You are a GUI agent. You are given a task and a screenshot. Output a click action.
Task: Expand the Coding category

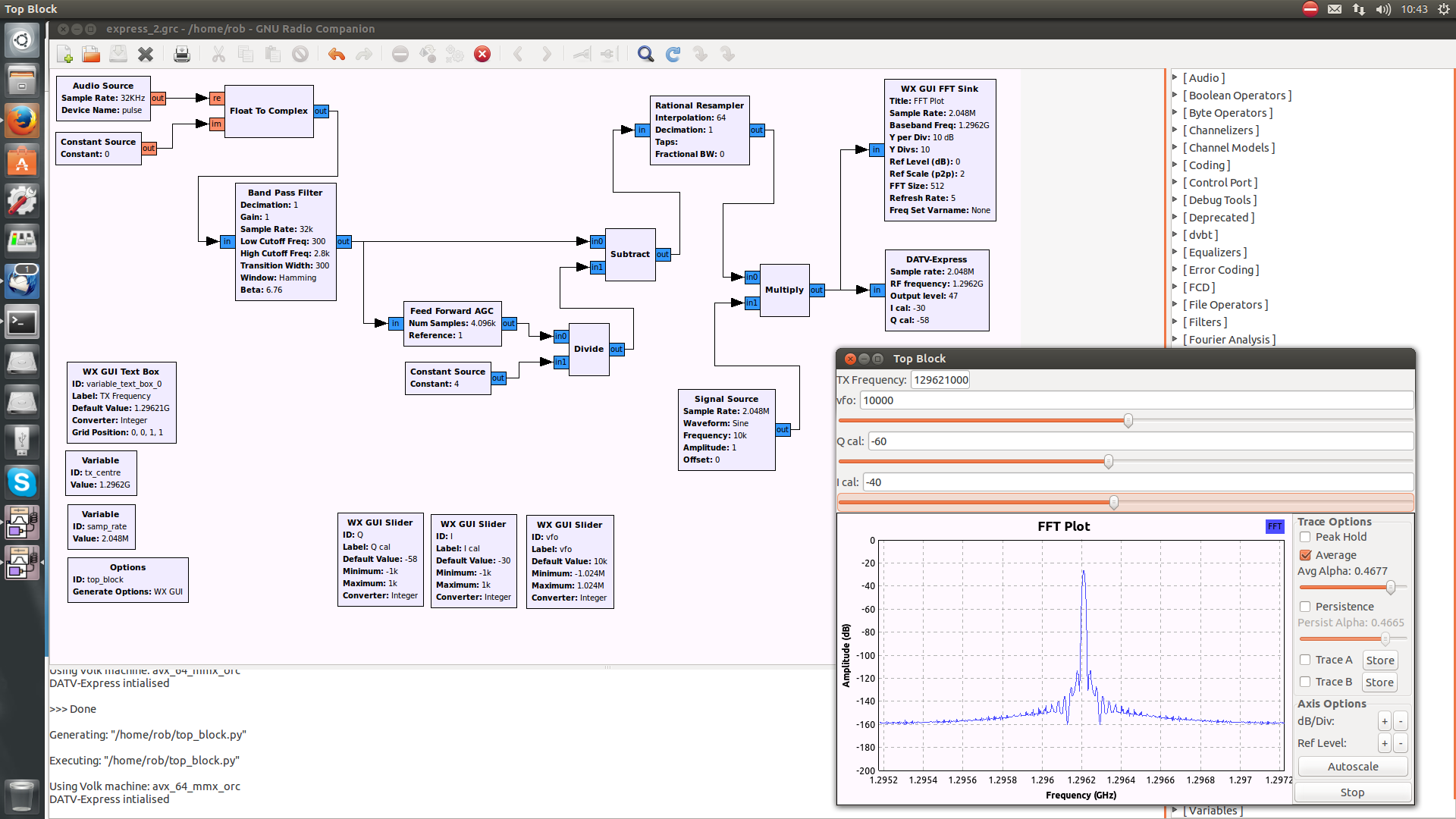pos(1175,165)
